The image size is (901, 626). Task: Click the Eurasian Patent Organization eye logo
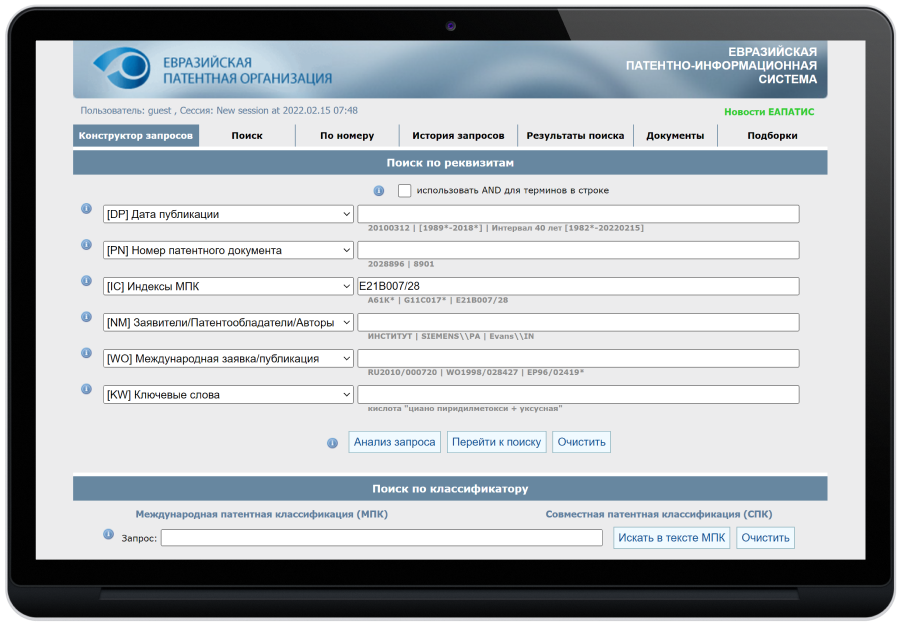[x=121, y=68]
